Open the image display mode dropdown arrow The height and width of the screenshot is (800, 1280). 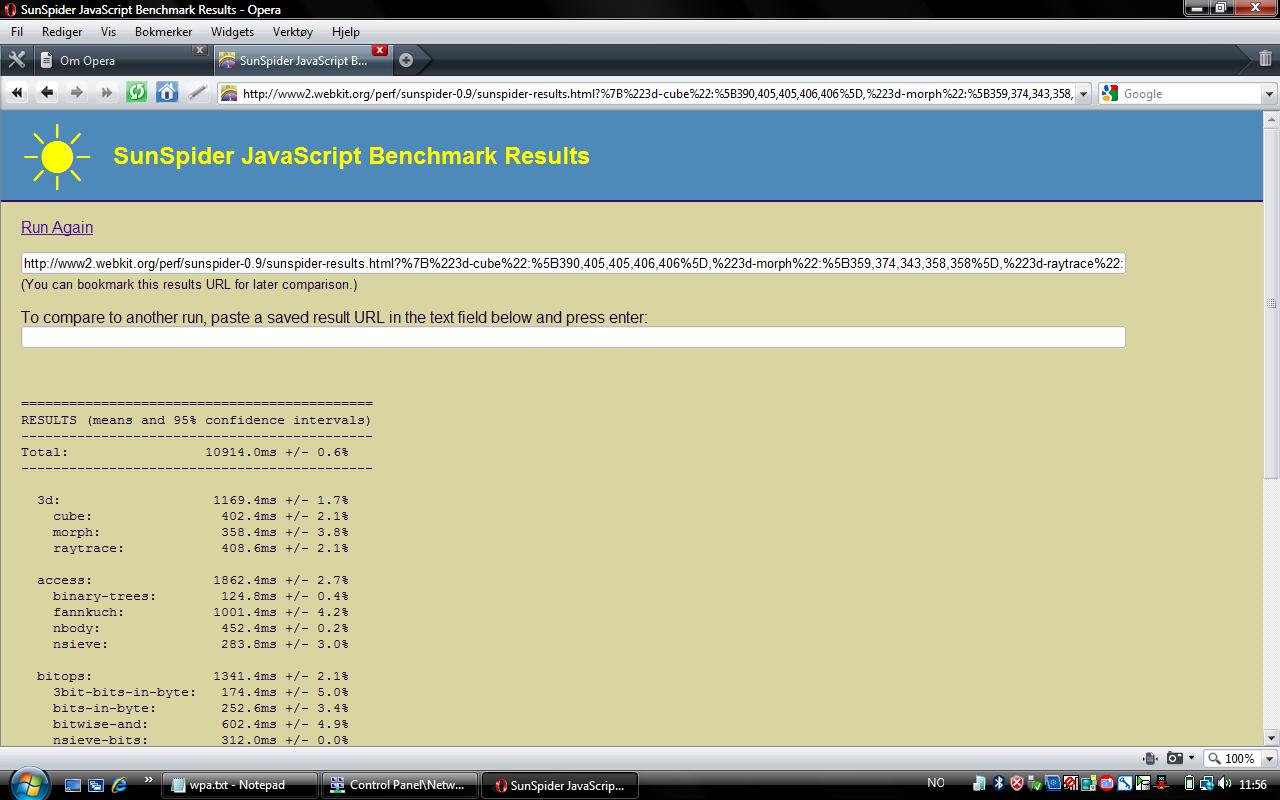1191,758
